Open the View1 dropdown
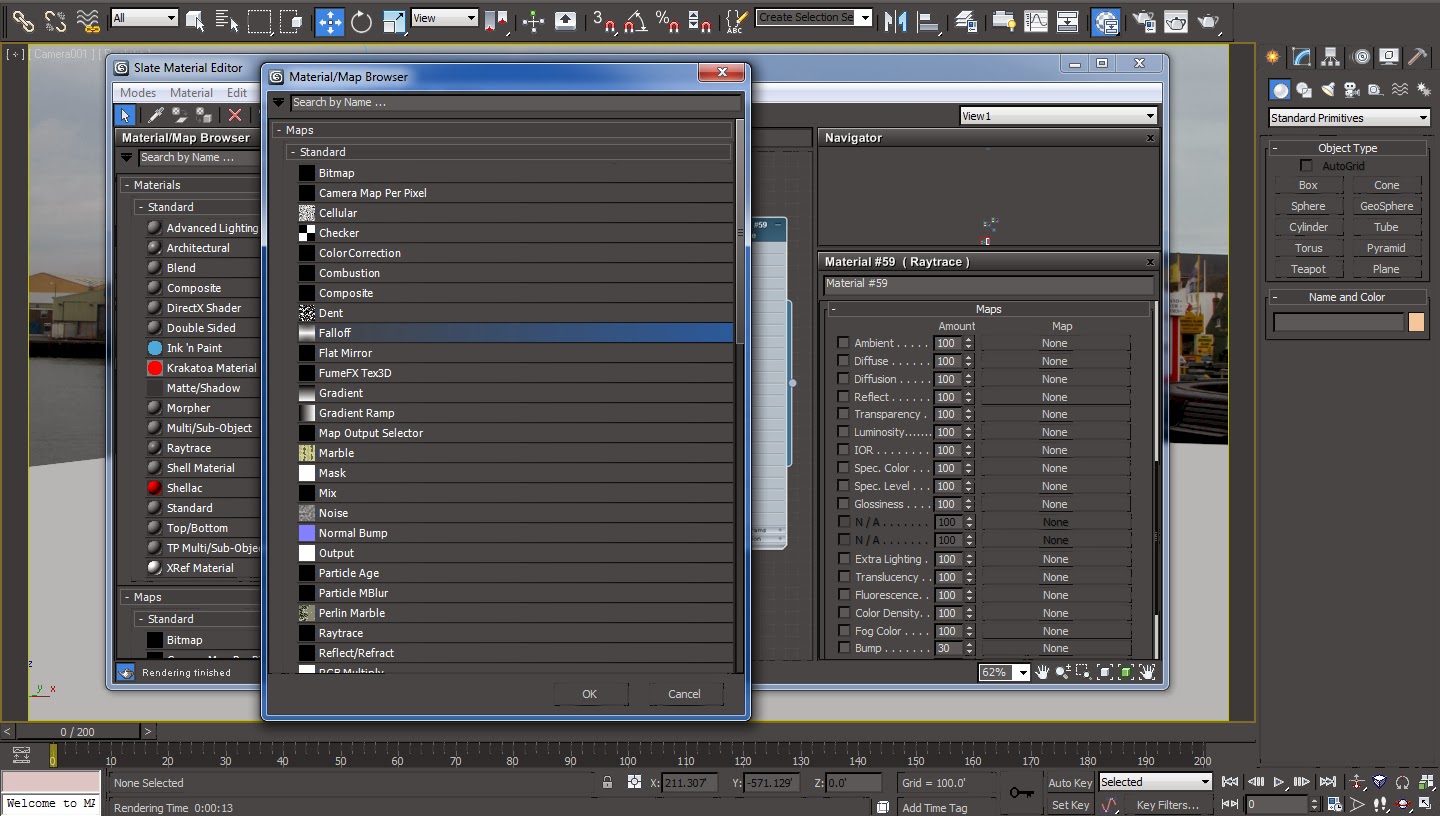Viewport: 1440px width, 816px height. [1058, 116]
